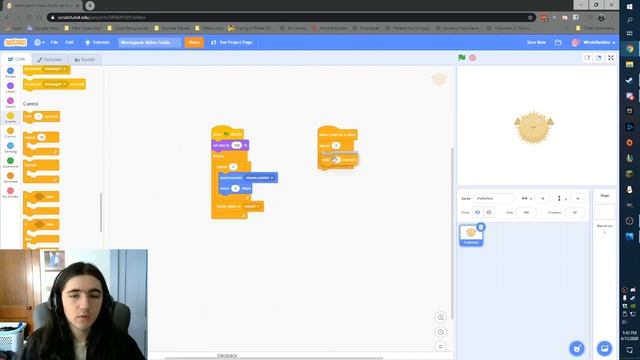Image resolution: width=640 pixels, height=360 pixels.
Task: Open the Backpack panel
Action: [x=227, y=356]
